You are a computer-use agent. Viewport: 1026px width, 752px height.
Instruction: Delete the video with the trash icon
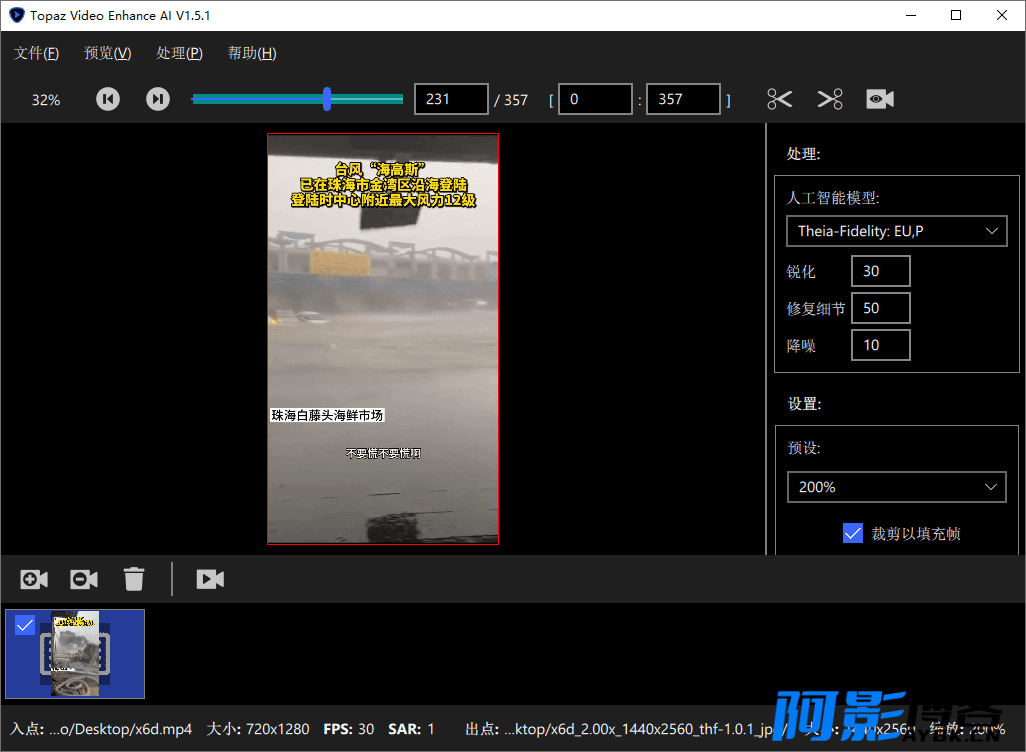coord(134,579)
